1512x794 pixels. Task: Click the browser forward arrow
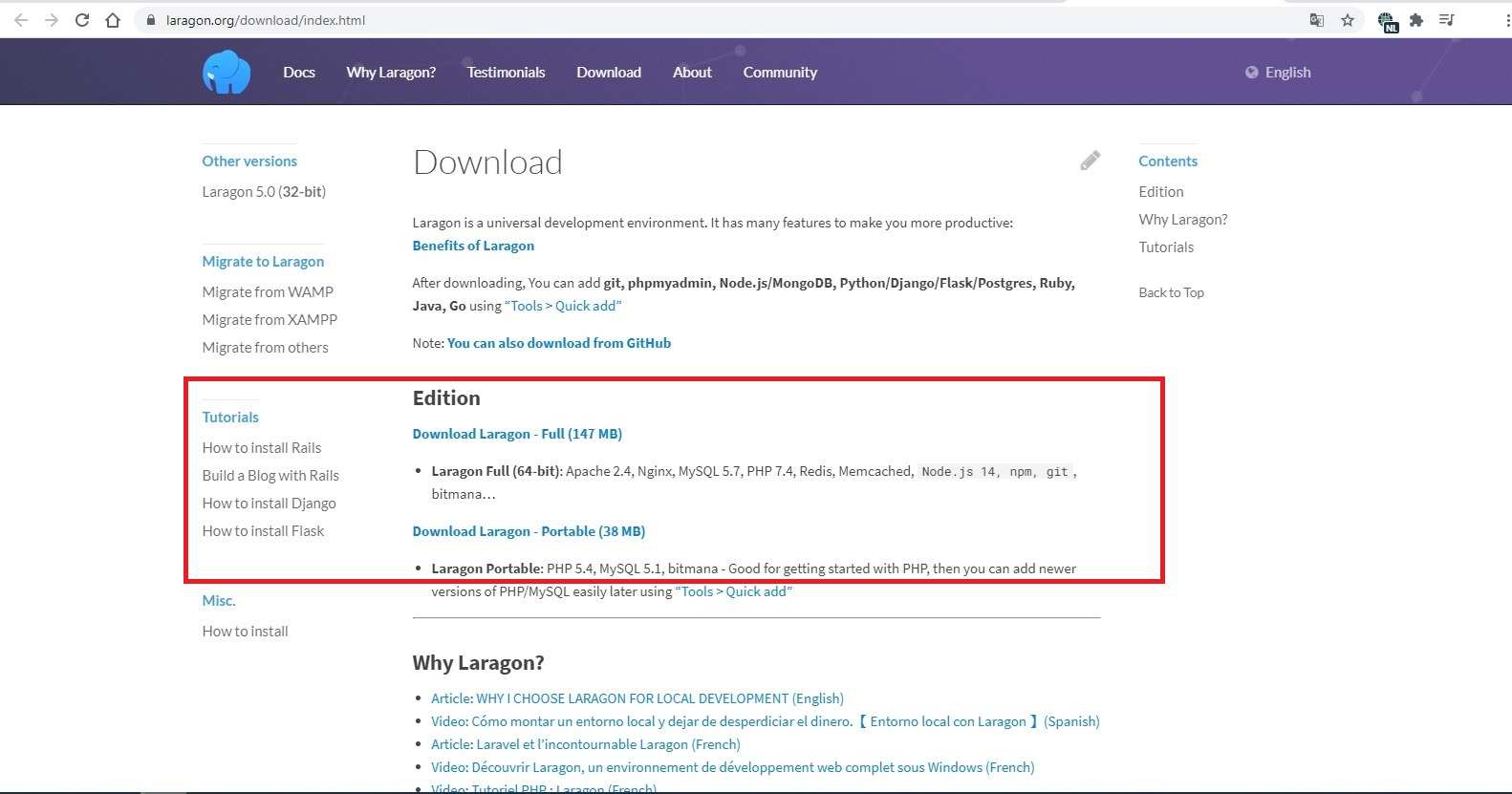pyautogui.click(x=52, y=20)
